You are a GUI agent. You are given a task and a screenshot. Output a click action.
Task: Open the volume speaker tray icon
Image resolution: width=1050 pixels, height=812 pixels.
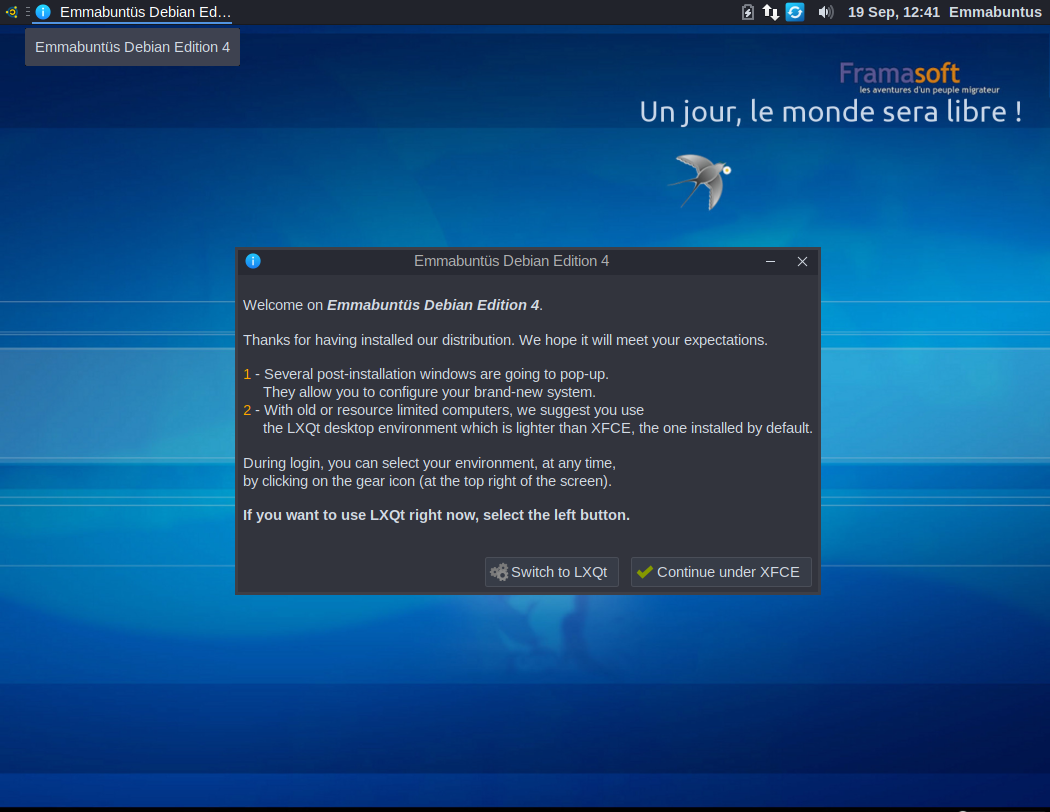click(826, 12)
